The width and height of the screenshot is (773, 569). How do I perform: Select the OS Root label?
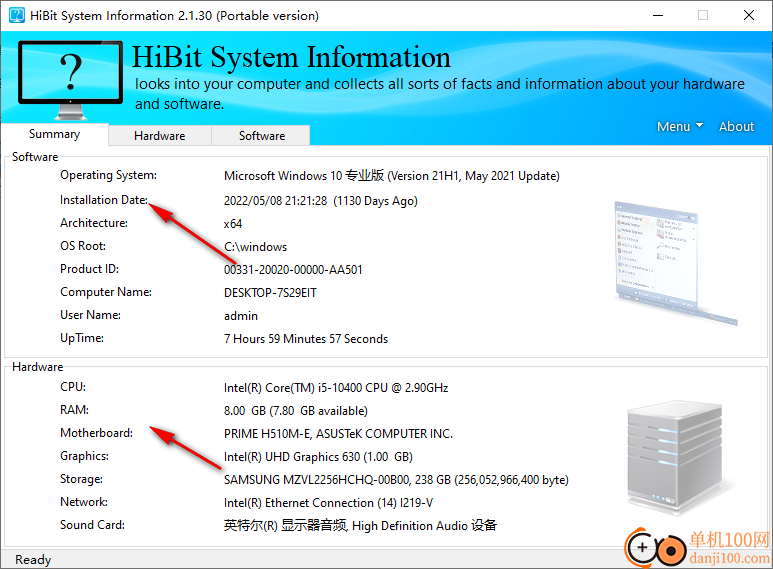point(83,246)
